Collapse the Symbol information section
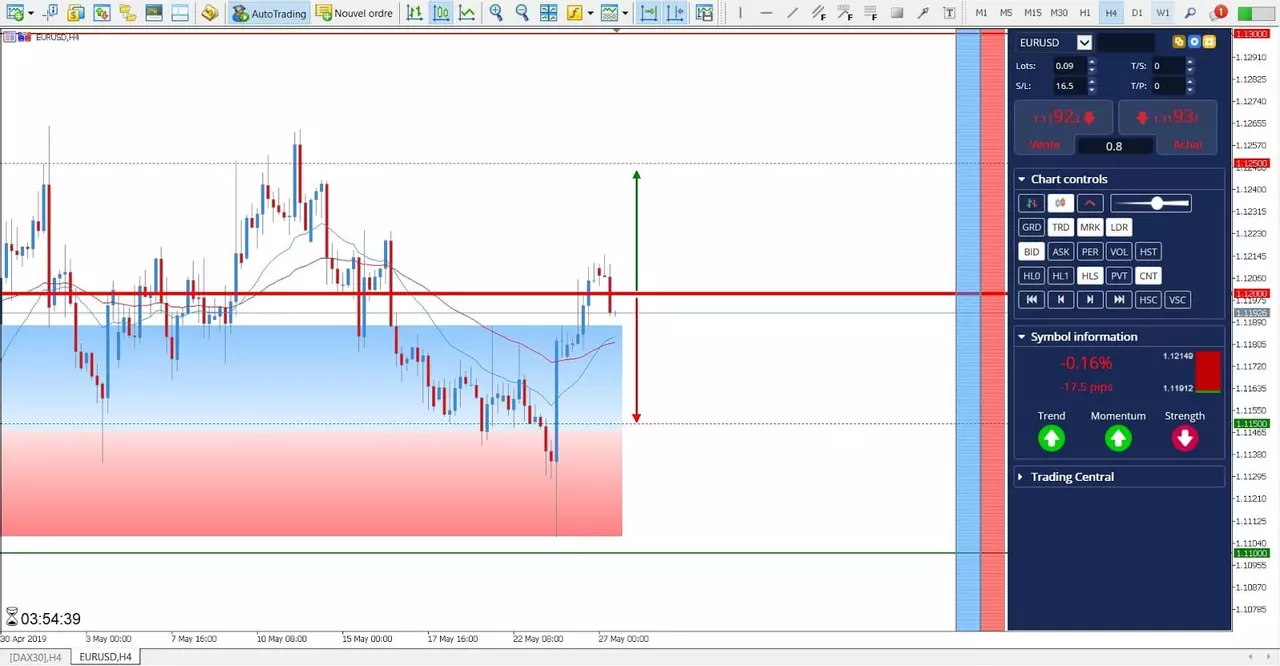Viewport: 1280px width, 666px height. click(1021, 337)
